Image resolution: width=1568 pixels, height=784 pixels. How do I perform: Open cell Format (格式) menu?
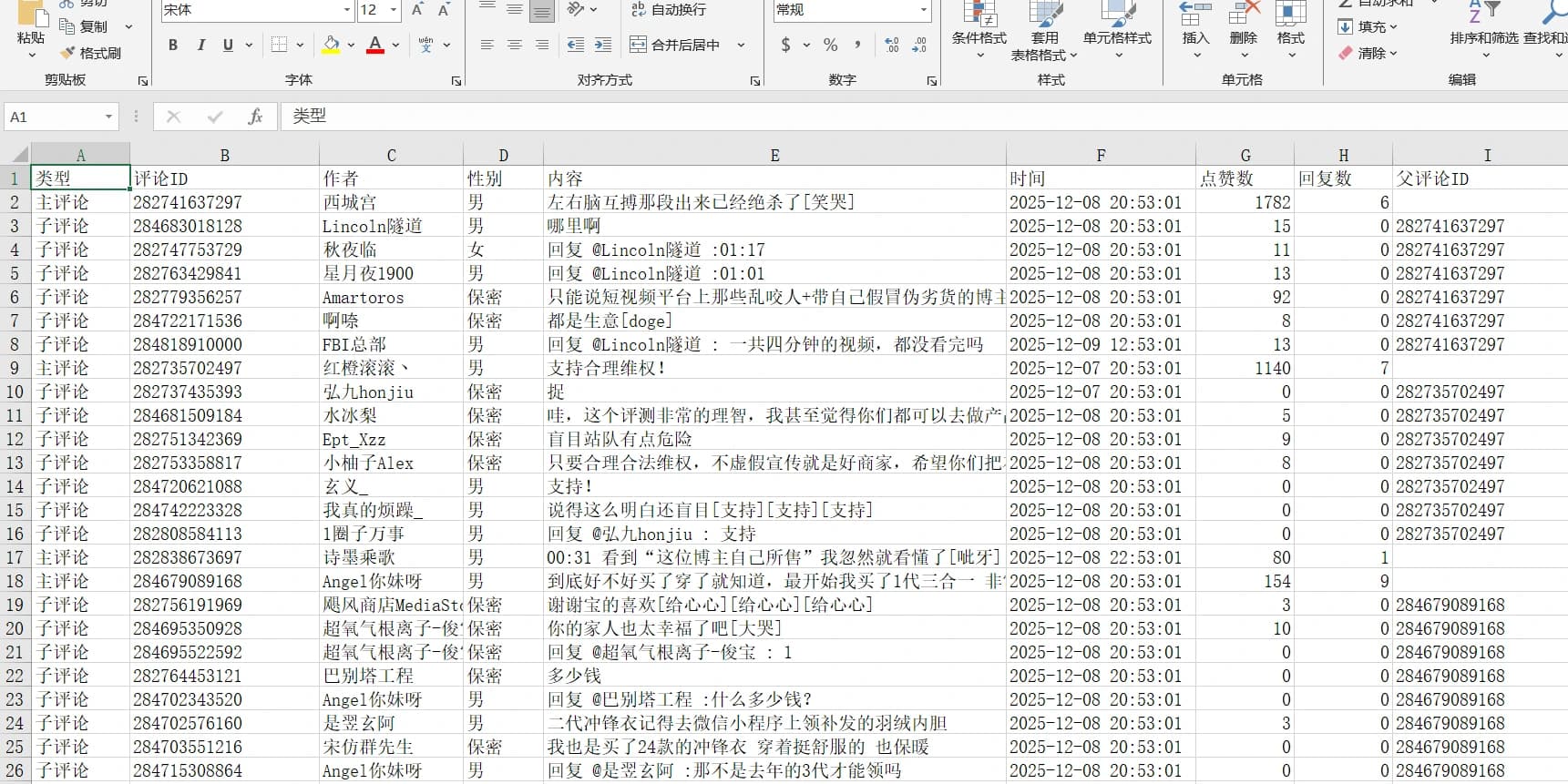(x=1291, y=30)
